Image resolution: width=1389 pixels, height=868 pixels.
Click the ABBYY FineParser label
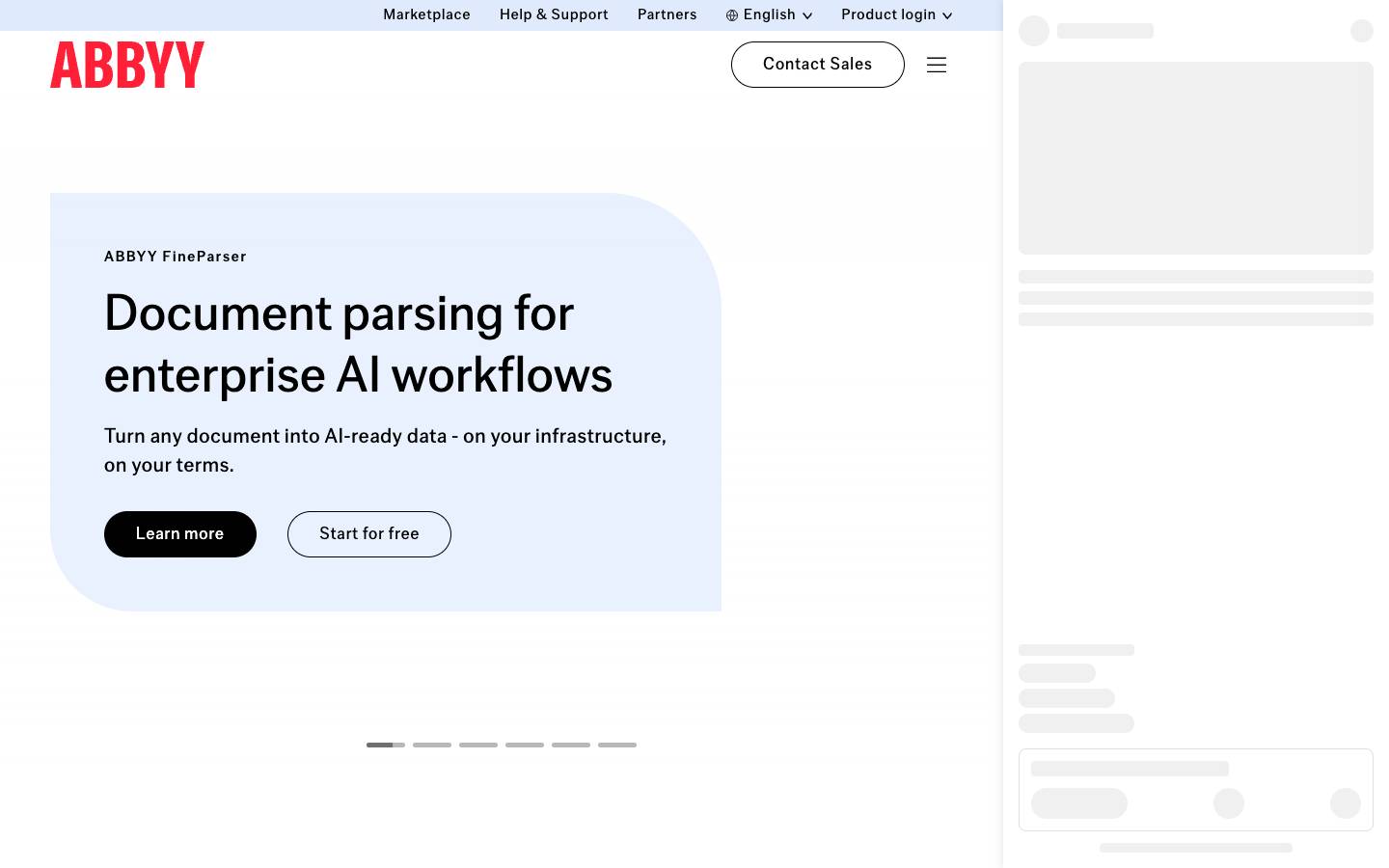[x=176, y=257]
